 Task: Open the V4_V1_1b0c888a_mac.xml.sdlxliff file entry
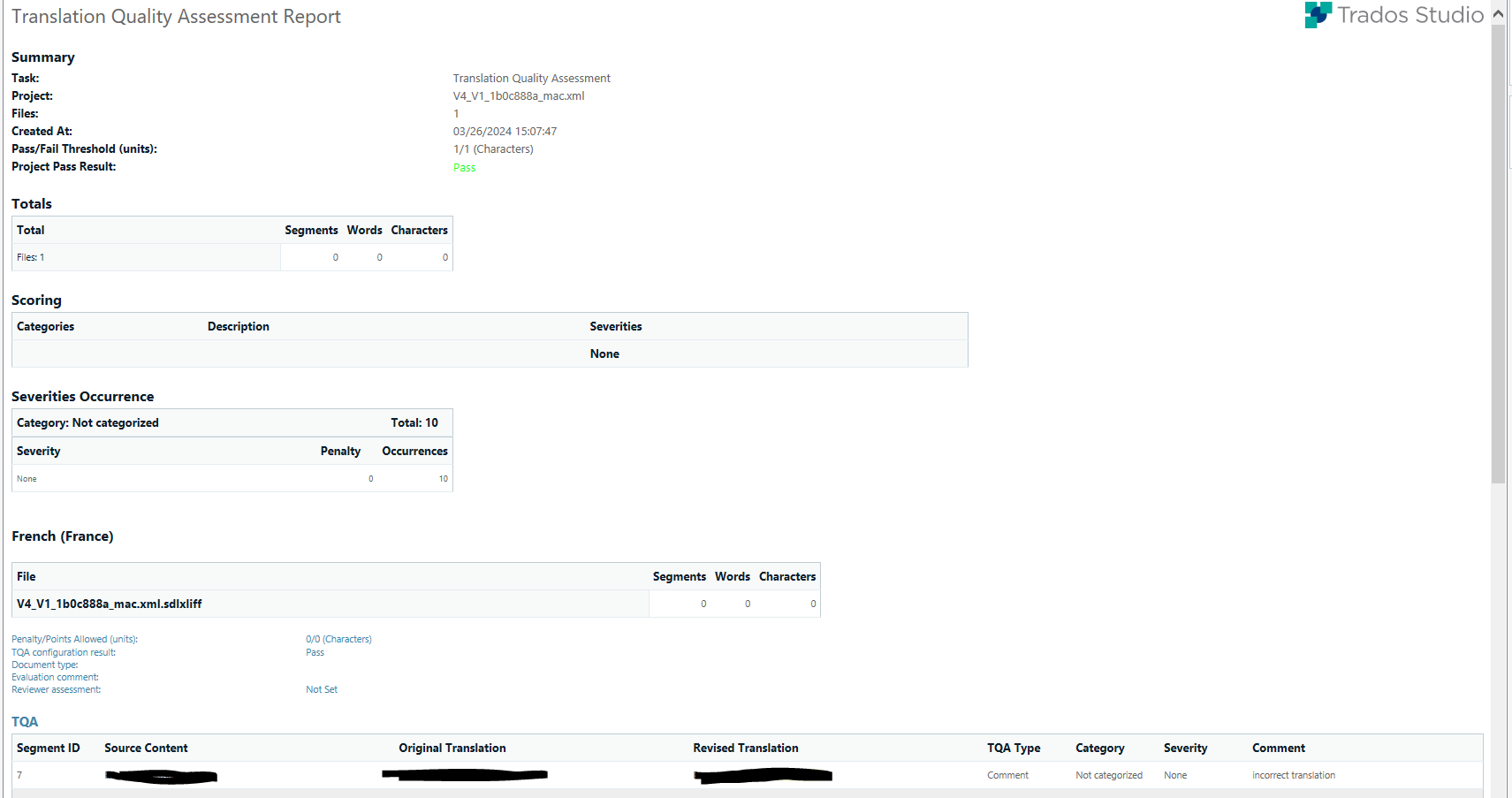tap(109, 604)
